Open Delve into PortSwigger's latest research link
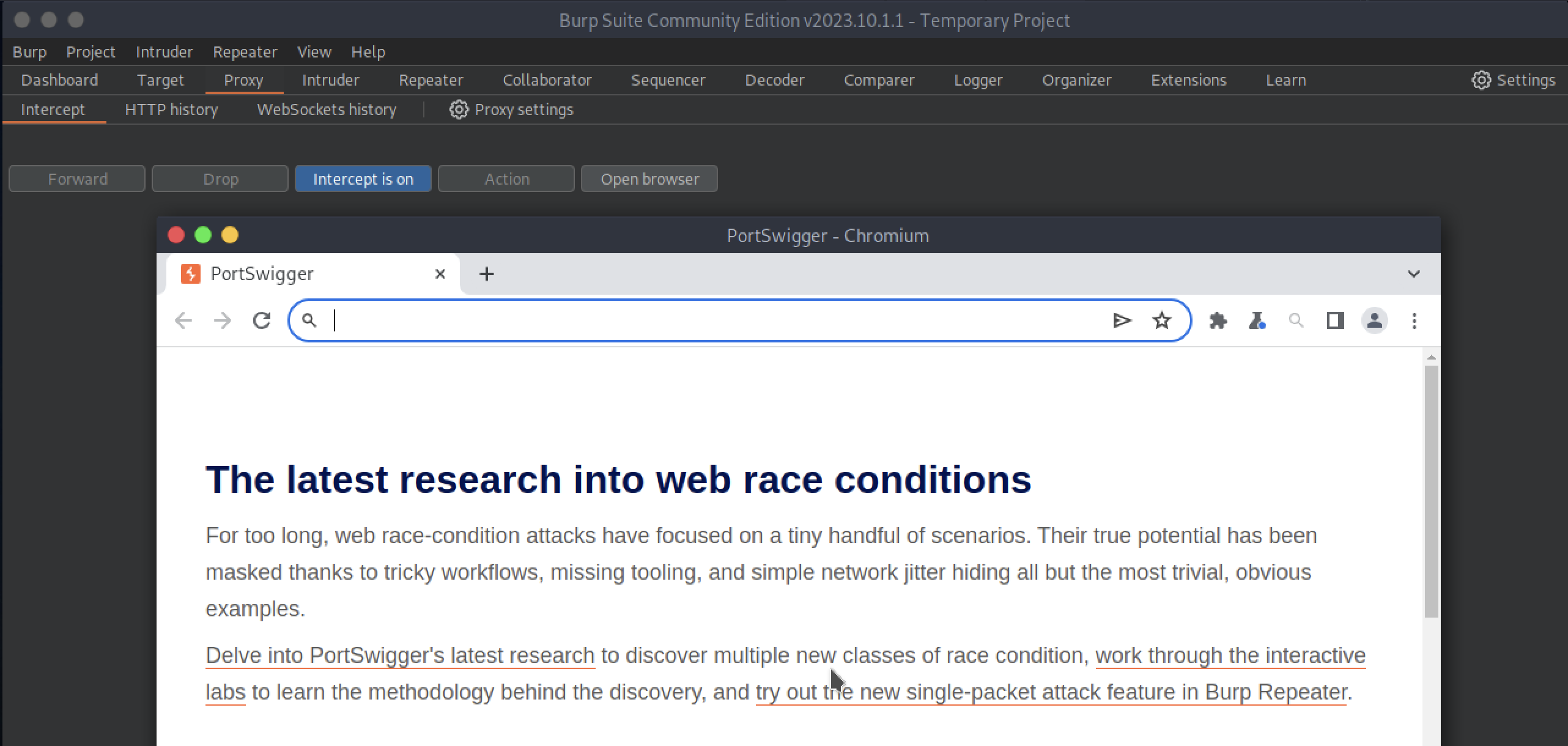The width and height of the screenshot is (1568, 746). 400,656
